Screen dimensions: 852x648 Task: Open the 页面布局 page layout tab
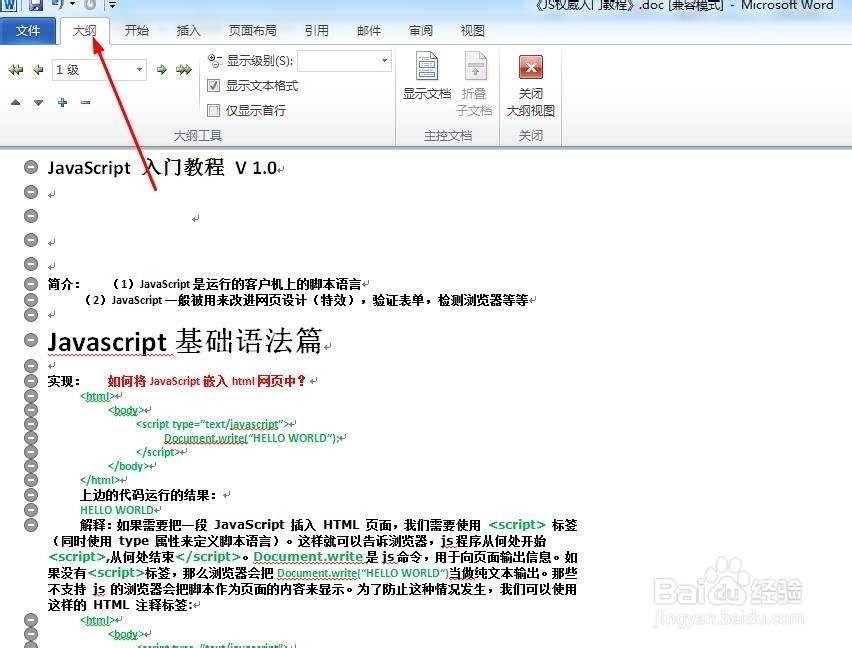point(253,31)
